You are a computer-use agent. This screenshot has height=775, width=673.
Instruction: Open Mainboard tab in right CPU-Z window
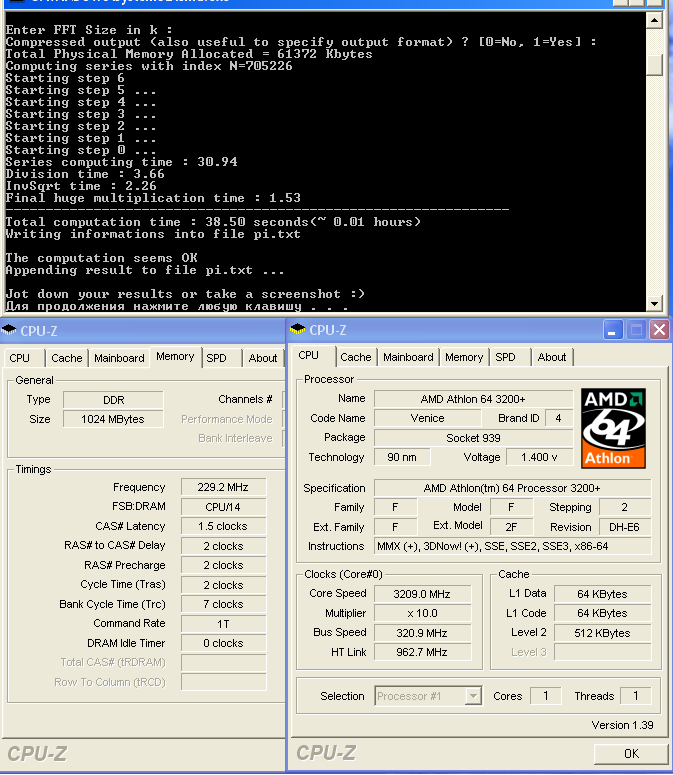click(x=408, y=357)
